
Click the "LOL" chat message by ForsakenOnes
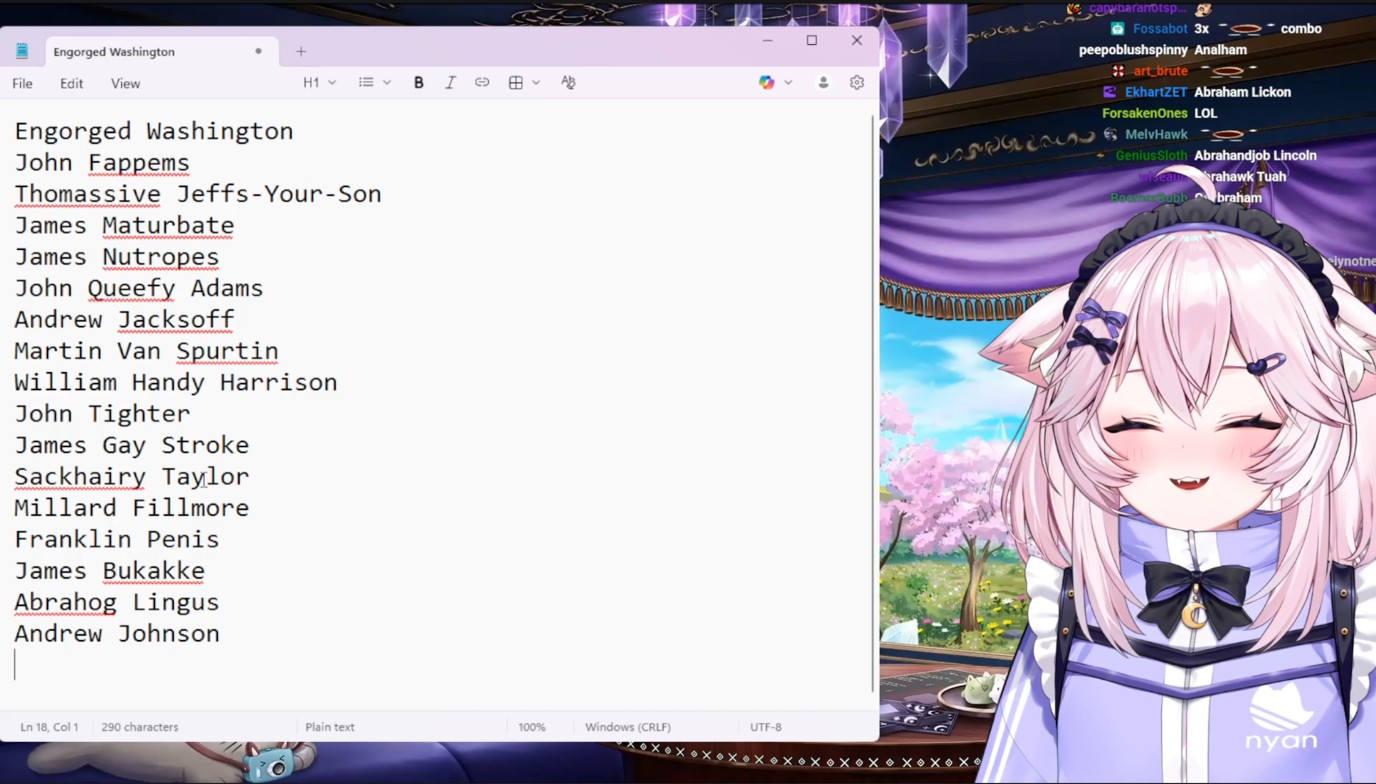[1205, 113]
